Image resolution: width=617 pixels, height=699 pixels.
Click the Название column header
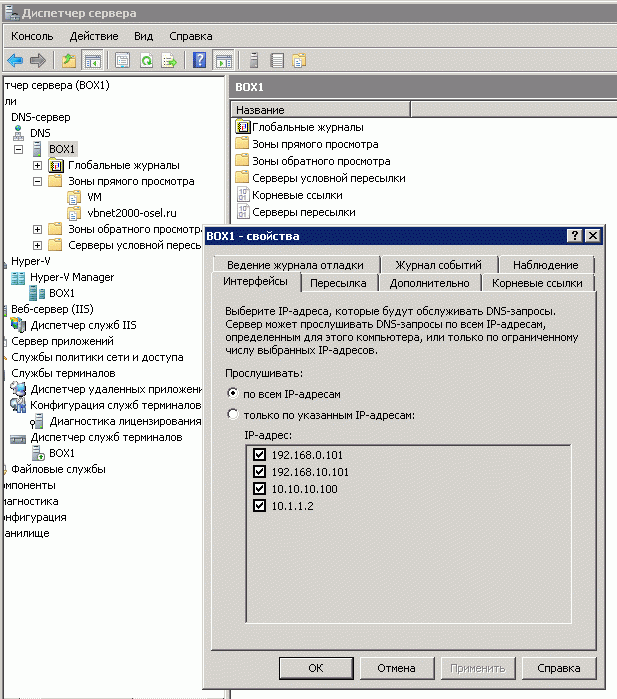pyautogui.click(x=321, y=110)
